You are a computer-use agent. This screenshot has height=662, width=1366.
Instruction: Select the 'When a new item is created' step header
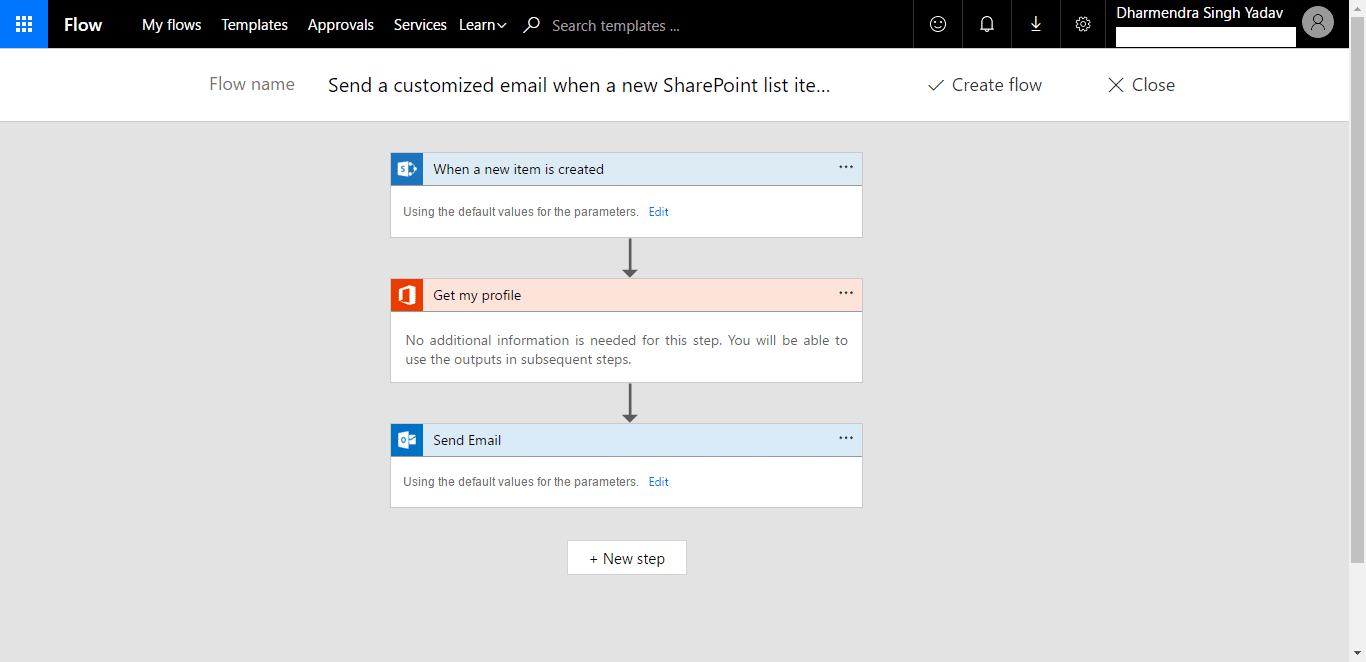626,169
